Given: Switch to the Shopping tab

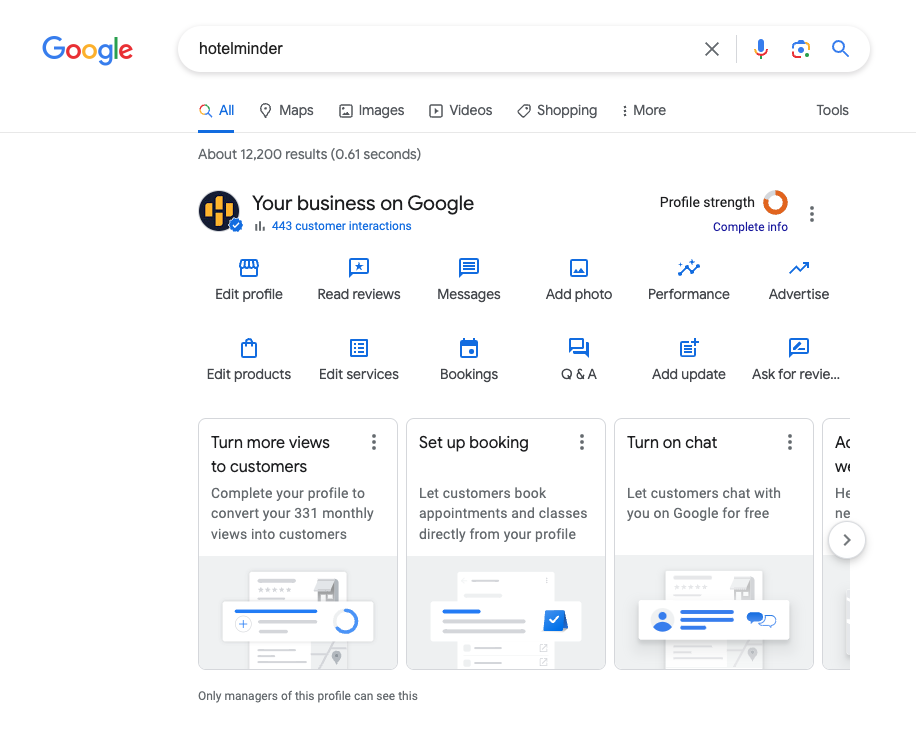Looking at the screenshot, I should coord(557,110).
